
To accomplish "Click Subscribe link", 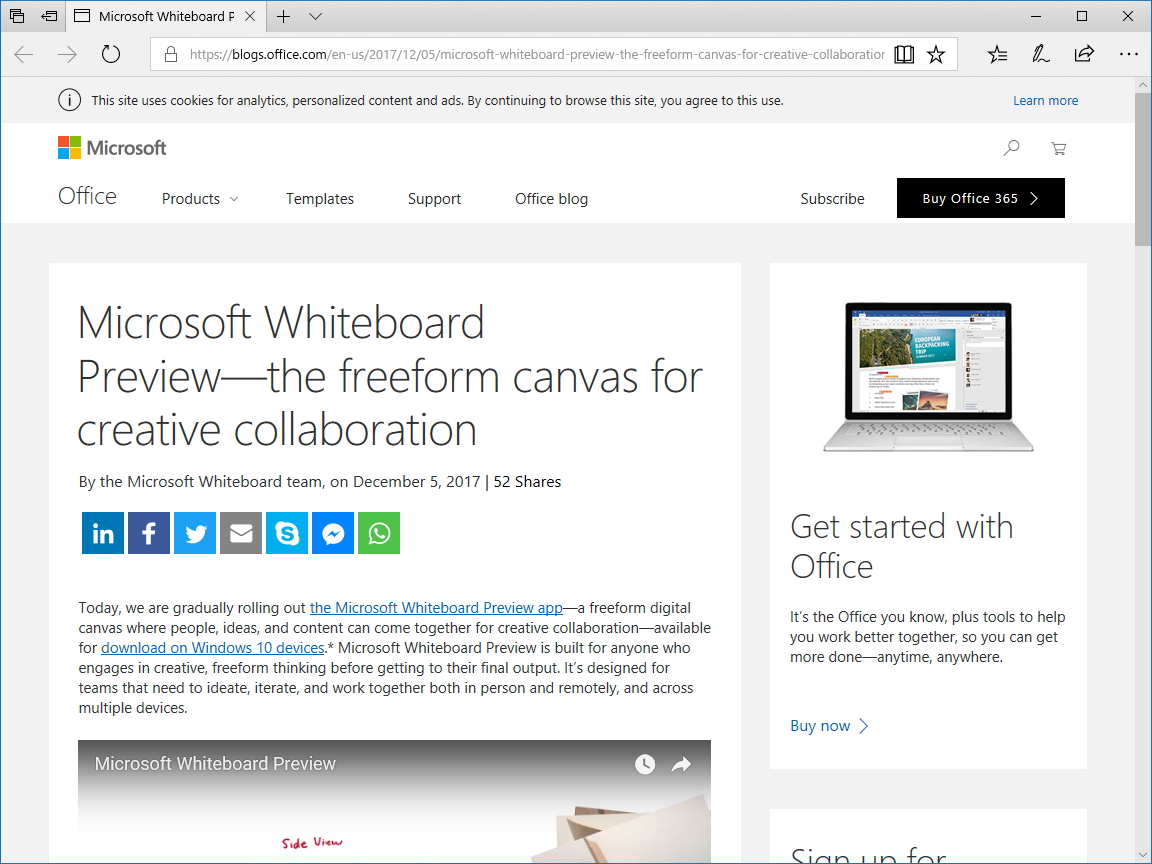I will click(x=832, y=199).
